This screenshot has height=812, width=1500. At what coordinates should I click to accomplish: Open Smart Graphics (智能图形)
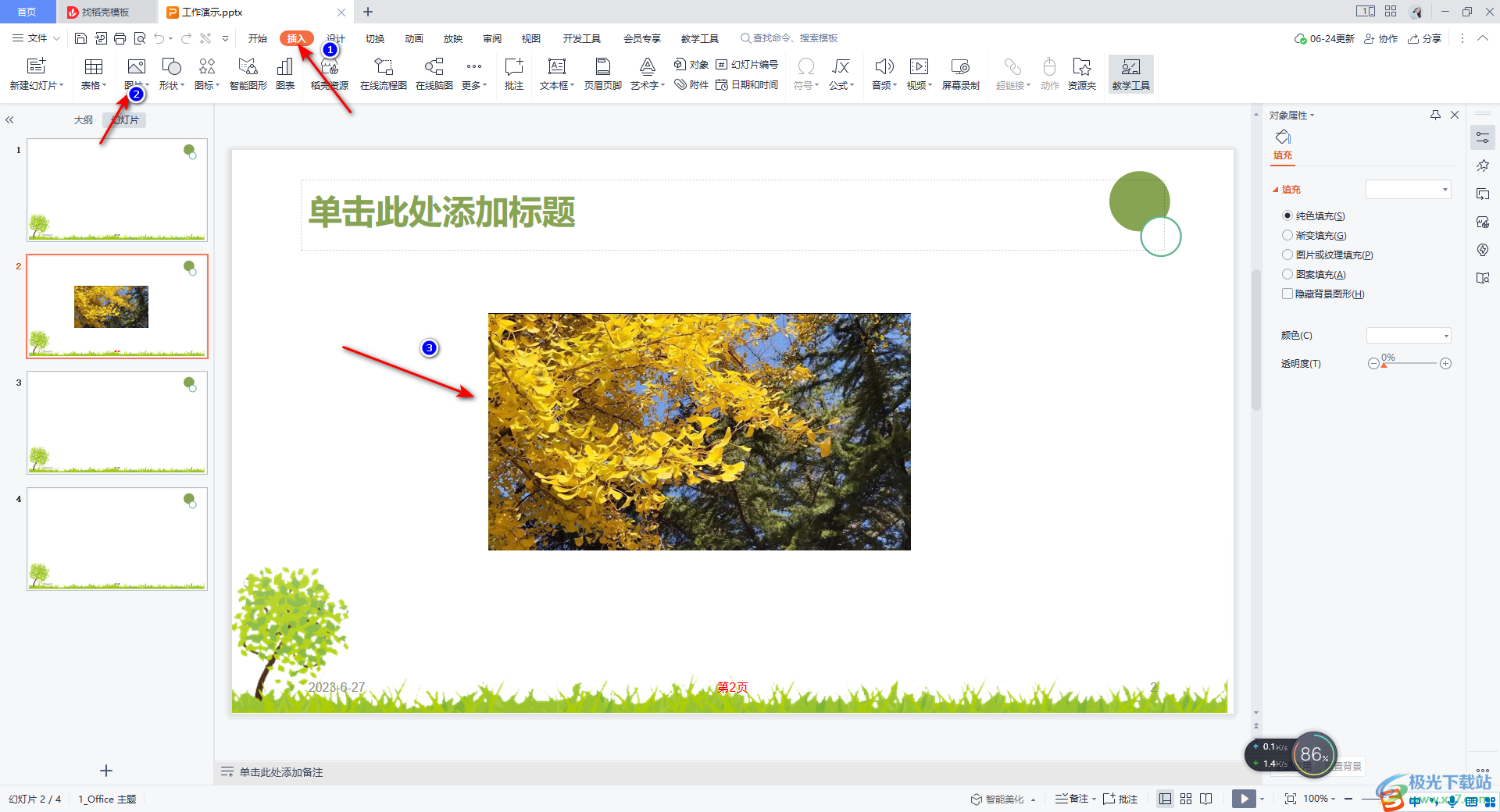[248, 74]
